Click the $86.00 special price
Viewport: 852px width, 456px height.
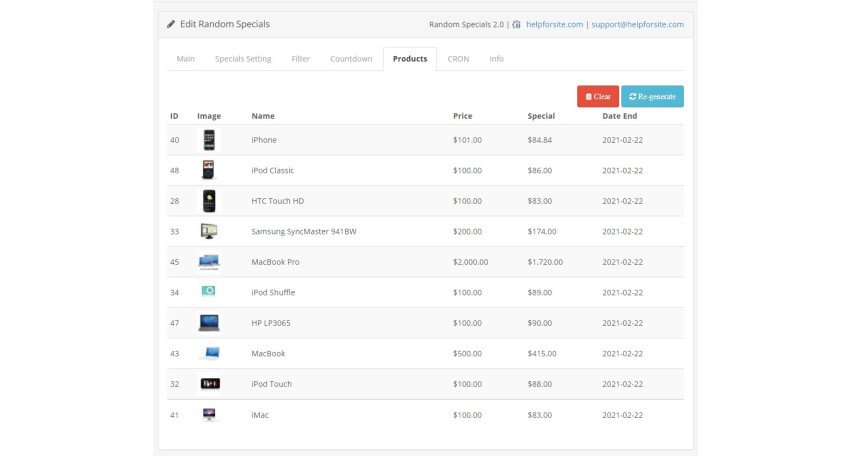[540, 170]
